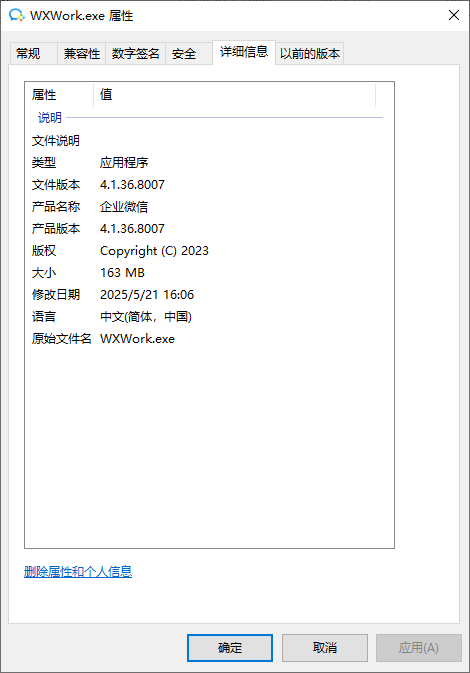Open the 删除属性和个人信息 link
This screenshot has width=470, height=673.
[78, 571]
